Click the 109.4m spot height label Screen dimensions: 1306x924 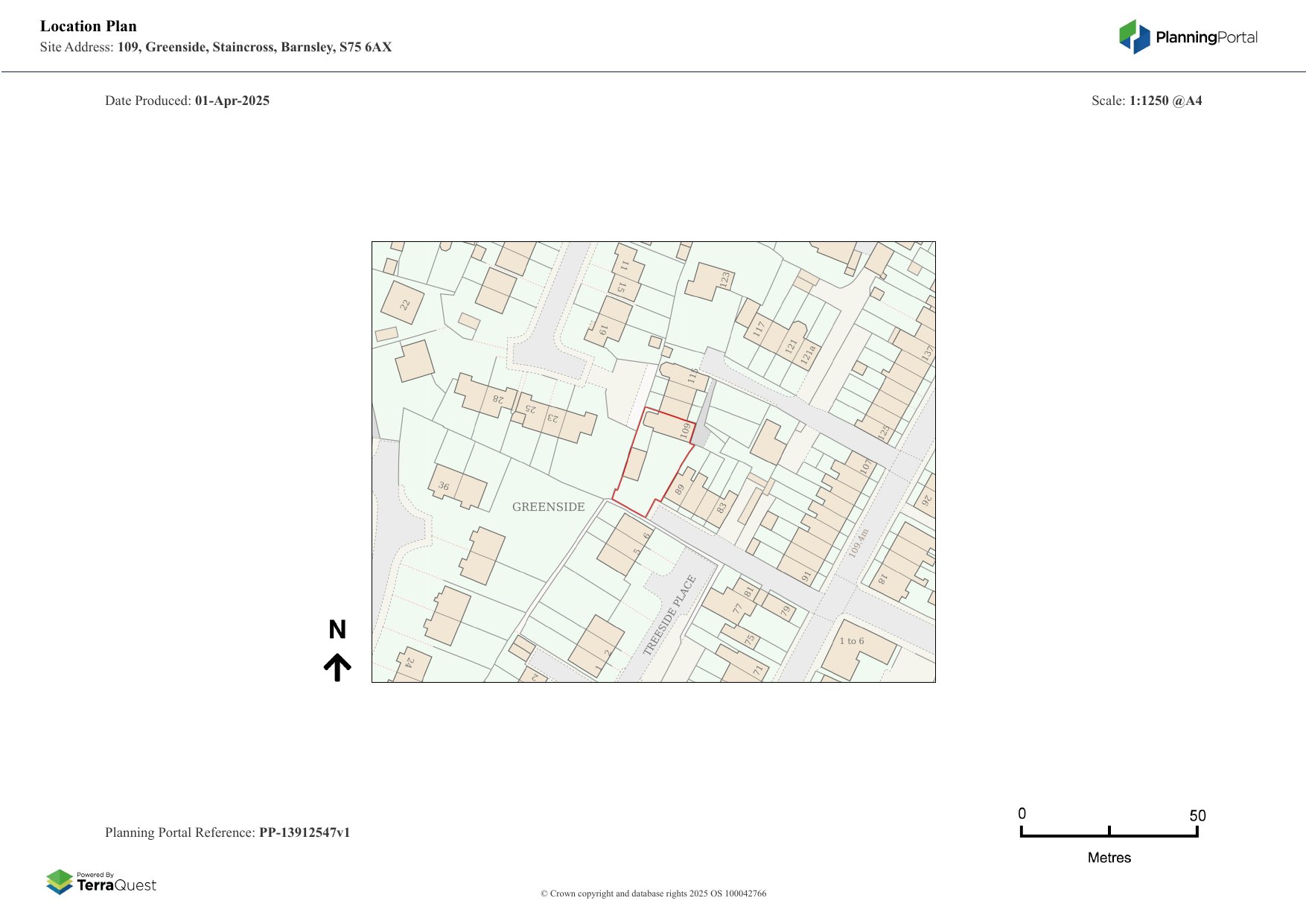point(859,544)
